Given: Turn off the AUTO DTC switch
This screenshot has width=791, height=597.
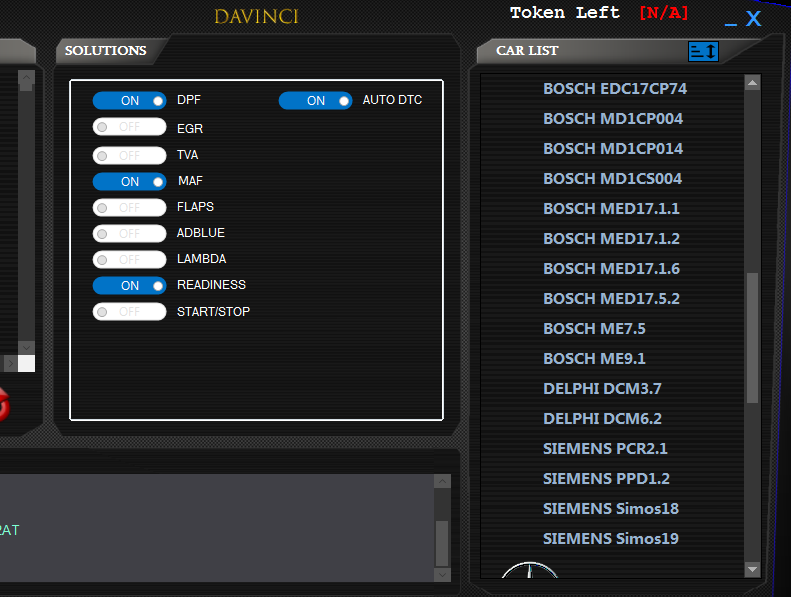Looking at the screenshot, I should 316,100.
